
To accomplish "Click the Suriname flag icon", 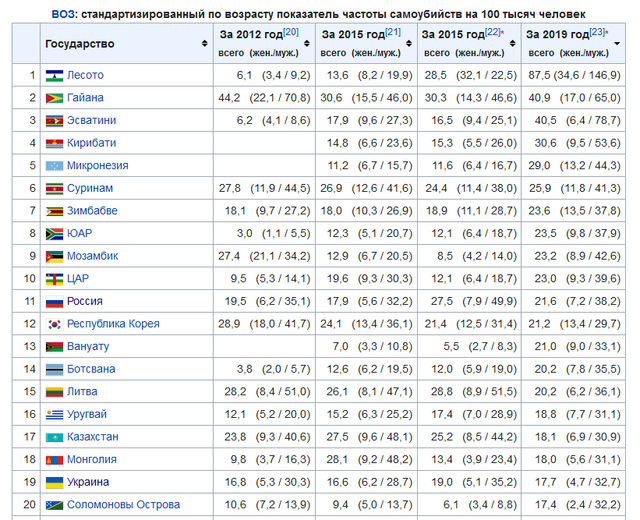I will click(x=54, y=189).
